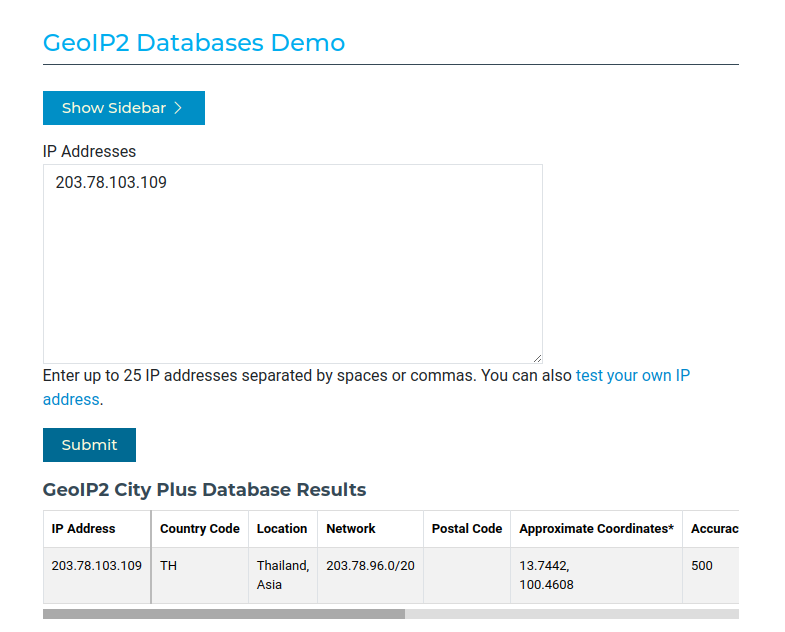Click the Thailand, Asia location cell

(282, 575)
